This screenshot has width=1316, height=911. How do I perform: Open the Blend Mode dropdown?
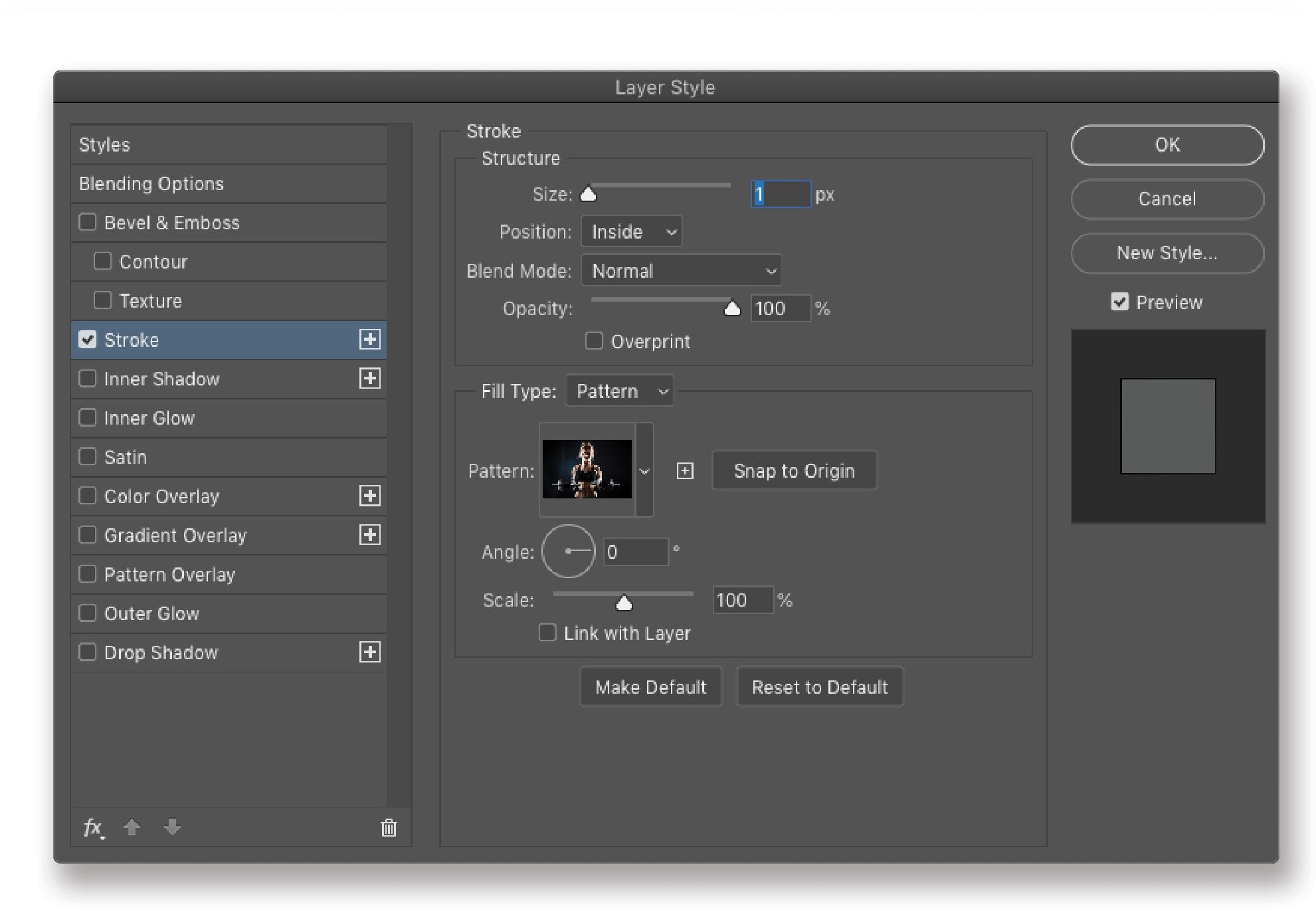pos(681,270)
